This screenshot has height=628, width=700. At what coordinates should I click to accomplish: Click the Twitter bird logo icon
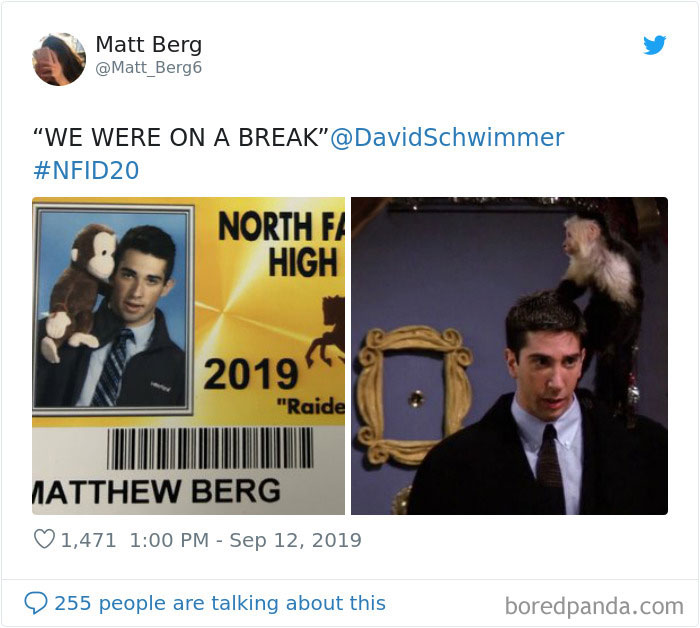(654, 45)
